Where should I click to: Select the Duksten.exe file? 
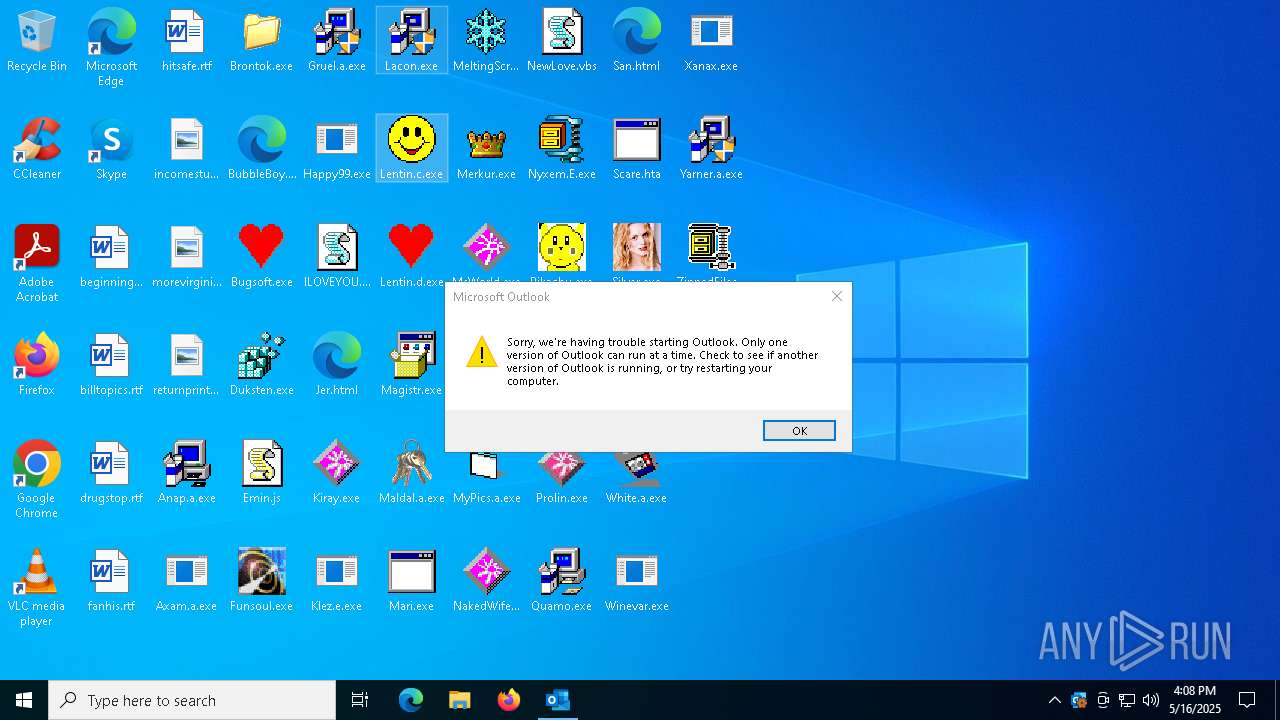click(261, 366)
